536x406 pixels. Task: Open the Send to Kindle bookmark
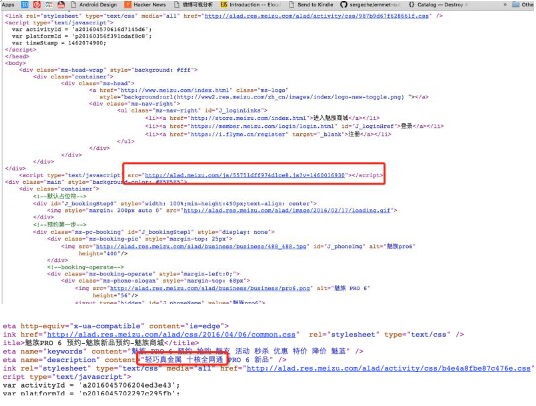click(x=311, y=5)
